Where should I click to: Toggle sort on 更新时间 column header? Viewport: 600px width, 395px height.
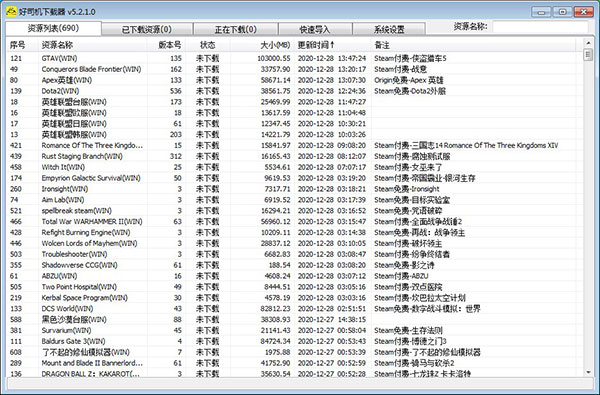pos(333,45)
